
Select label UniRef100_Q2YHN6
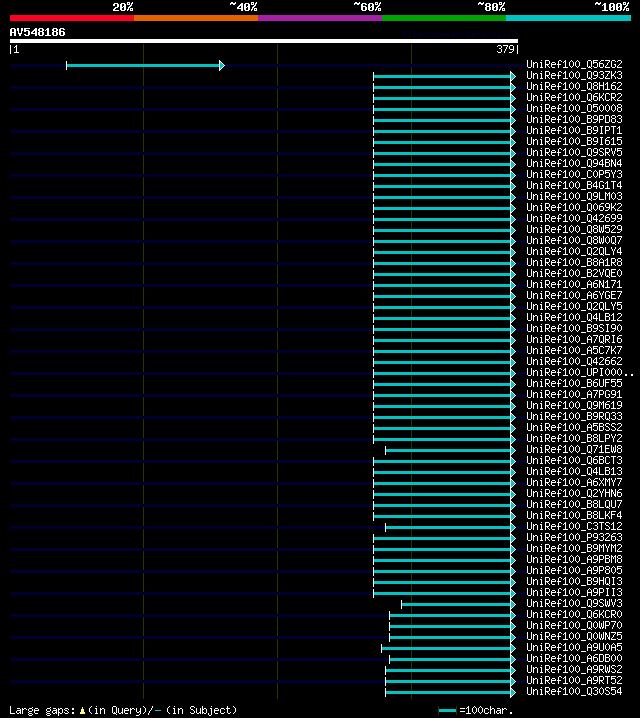(x=574, y=493)
